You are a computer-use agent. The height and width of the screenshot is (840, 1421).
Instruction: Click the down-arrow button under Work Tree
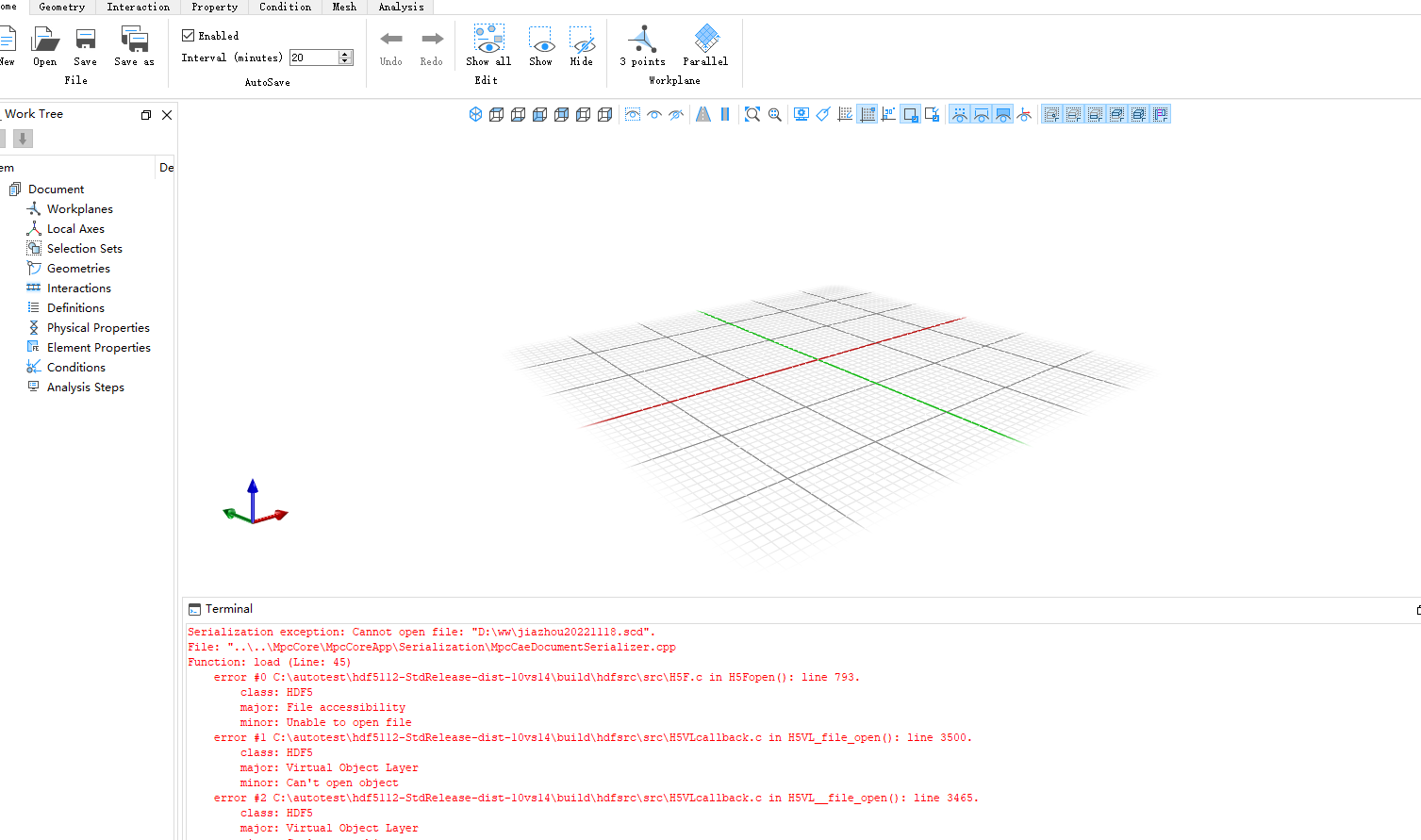[x=23, y=139]
